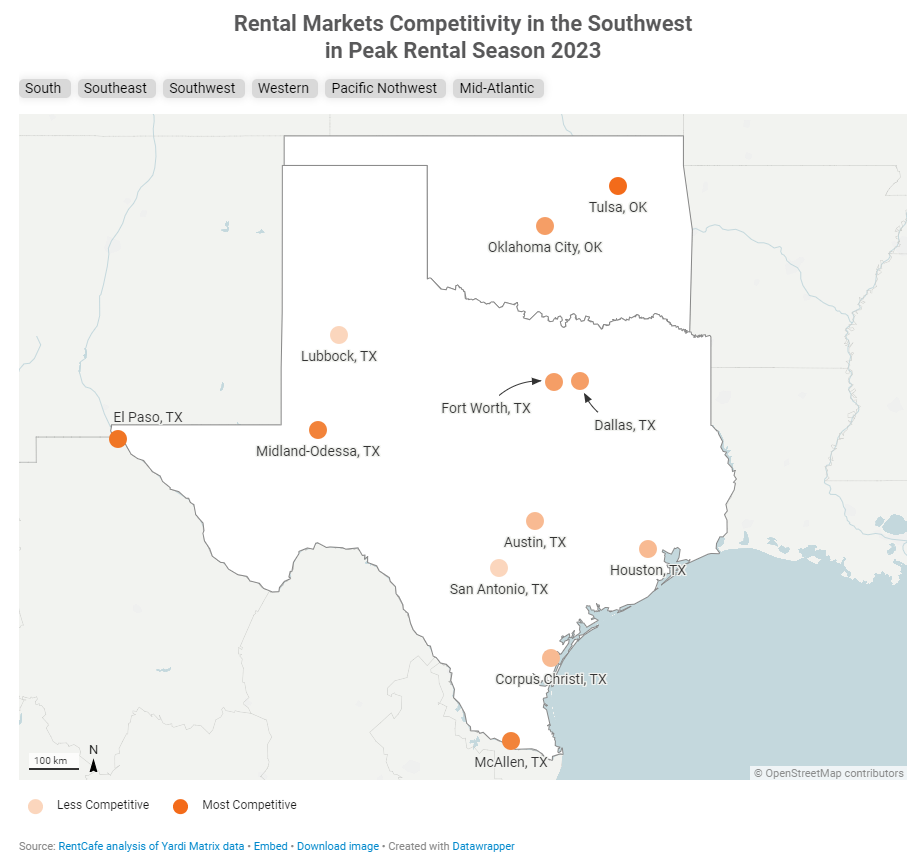
Task: Click the Tulsa, OK map marker
Action: (x=618, y=186)
